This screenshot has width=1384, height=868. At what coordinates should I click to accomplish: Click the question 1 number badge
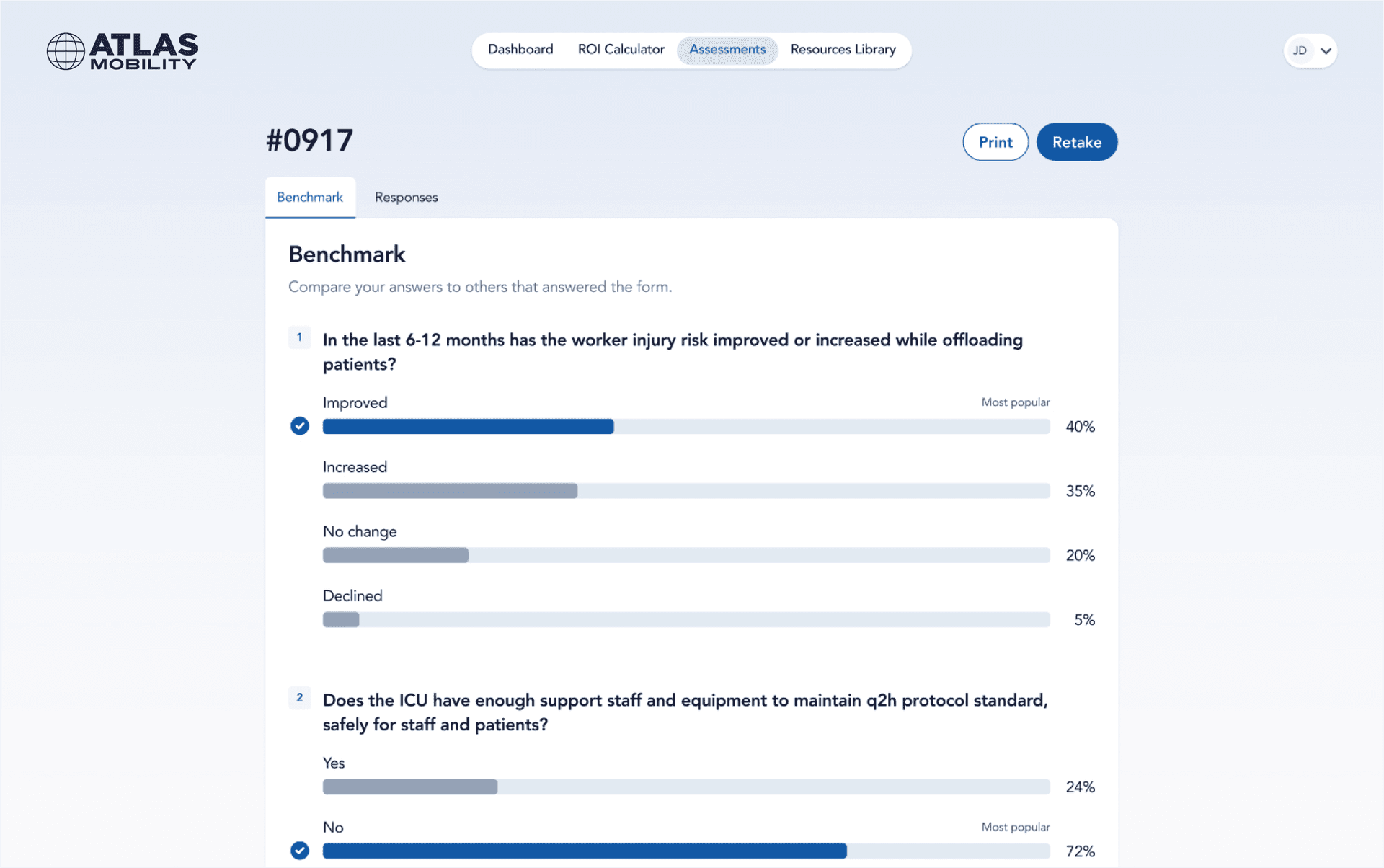[x=300, y=337]
